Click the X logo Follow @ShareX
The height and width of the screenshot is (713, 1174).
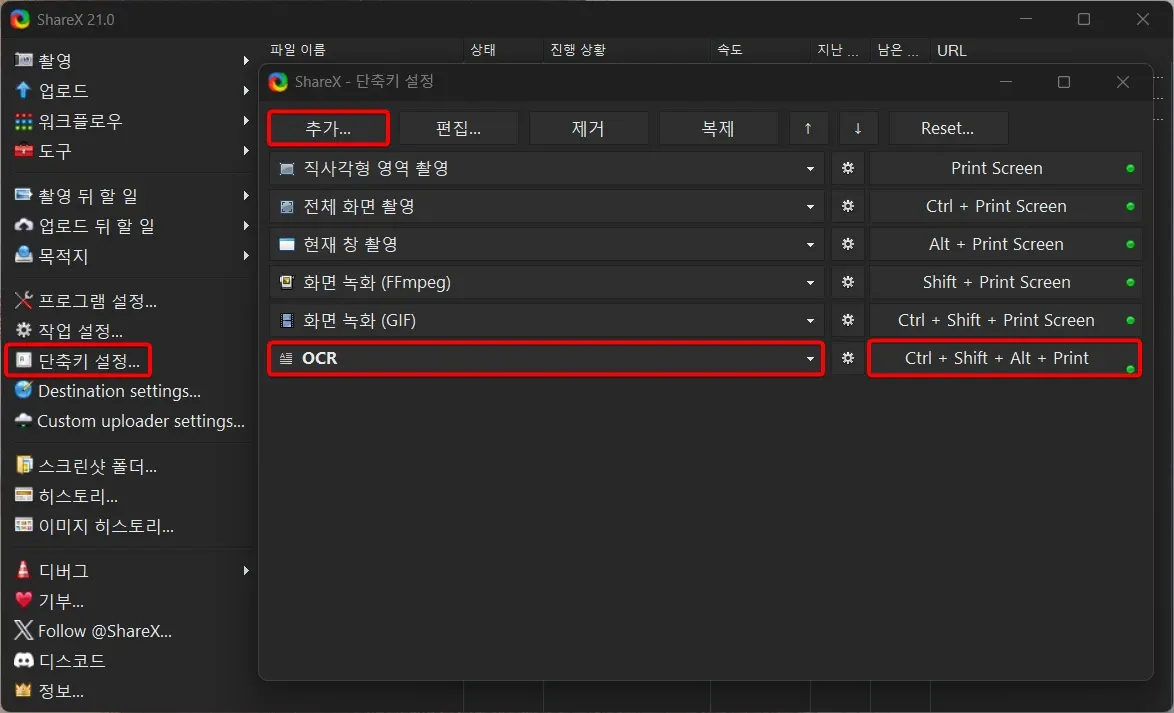click(24, 631)
